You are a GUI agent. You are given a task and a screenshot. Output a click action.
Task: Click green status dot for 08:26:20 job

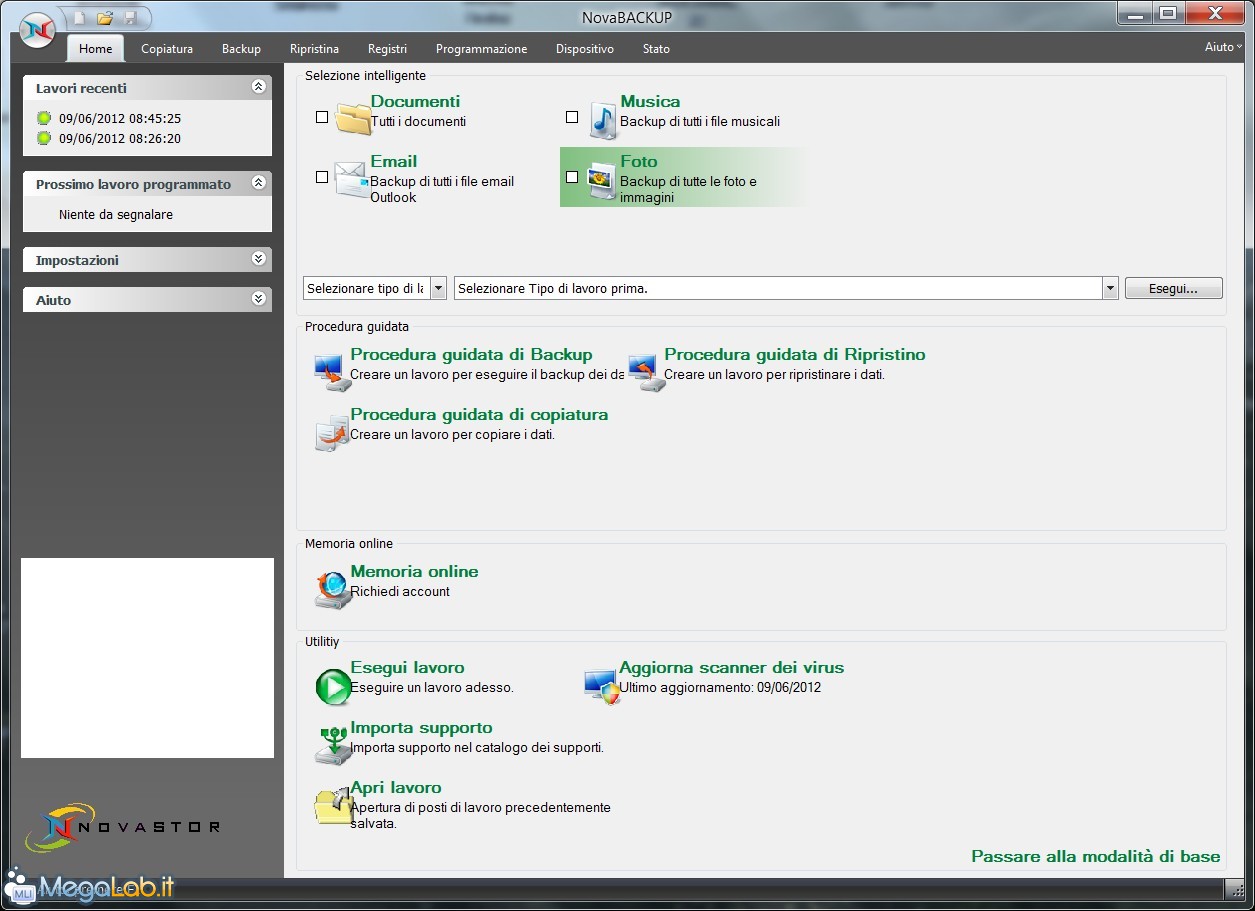(x=44, y=138)
